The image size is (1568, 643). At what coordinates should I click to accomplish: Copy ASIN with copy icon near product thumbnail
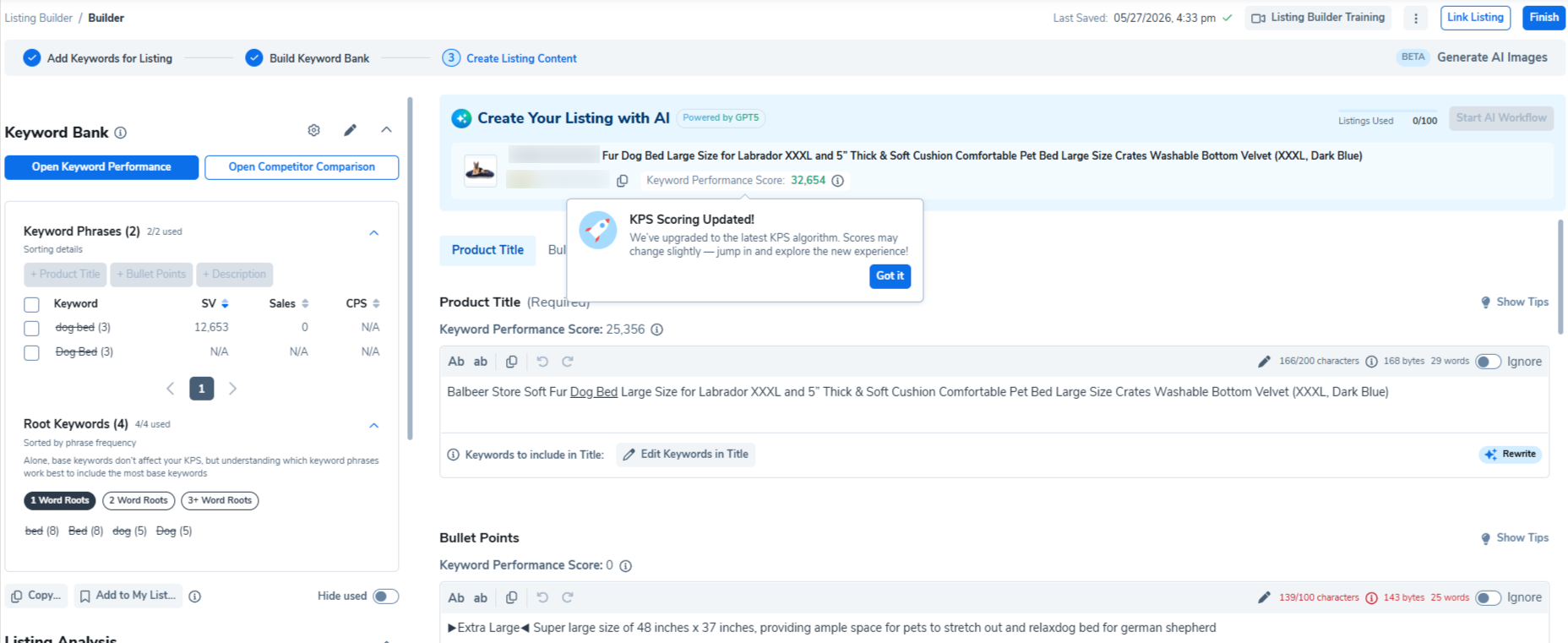pos(623,181)
